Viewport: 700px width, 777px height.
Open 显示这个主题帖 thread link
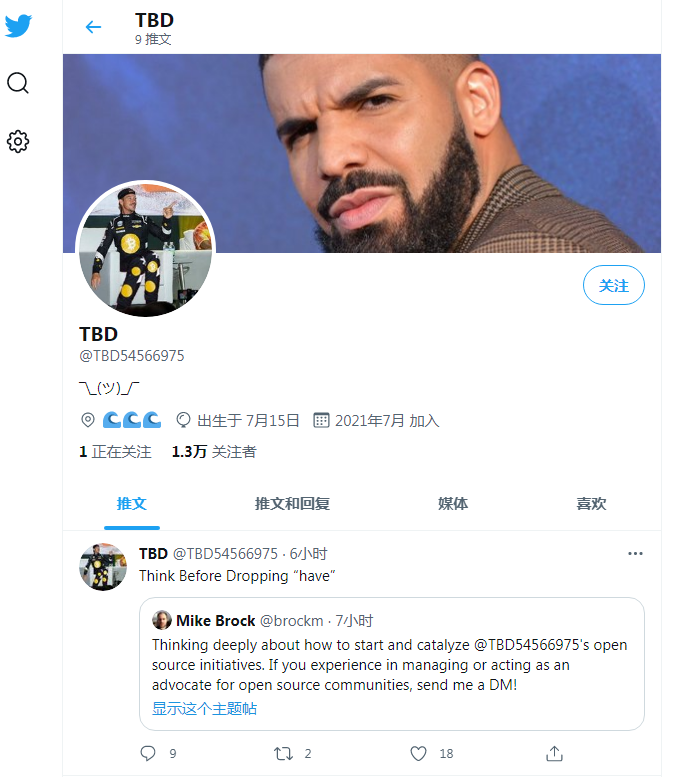[x=204, y=708]
